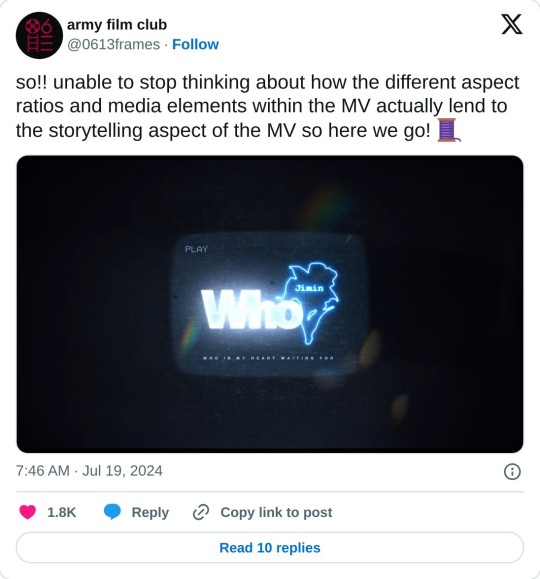
Task: Open the @0613frames handle link
Action: [x=113, y=44]
